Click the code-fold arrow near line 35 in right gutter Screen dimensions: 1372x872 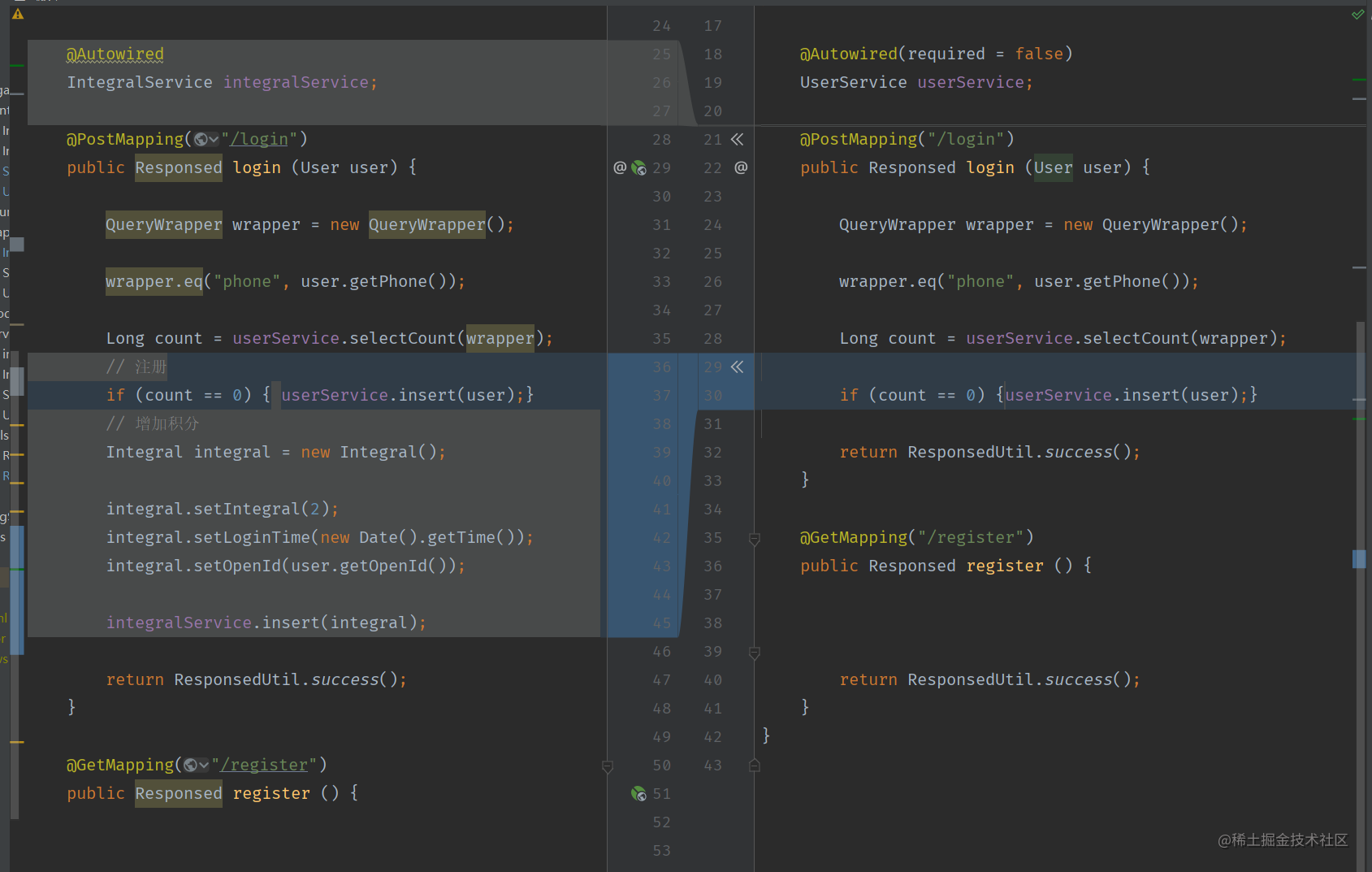click(x=754, y=538)
